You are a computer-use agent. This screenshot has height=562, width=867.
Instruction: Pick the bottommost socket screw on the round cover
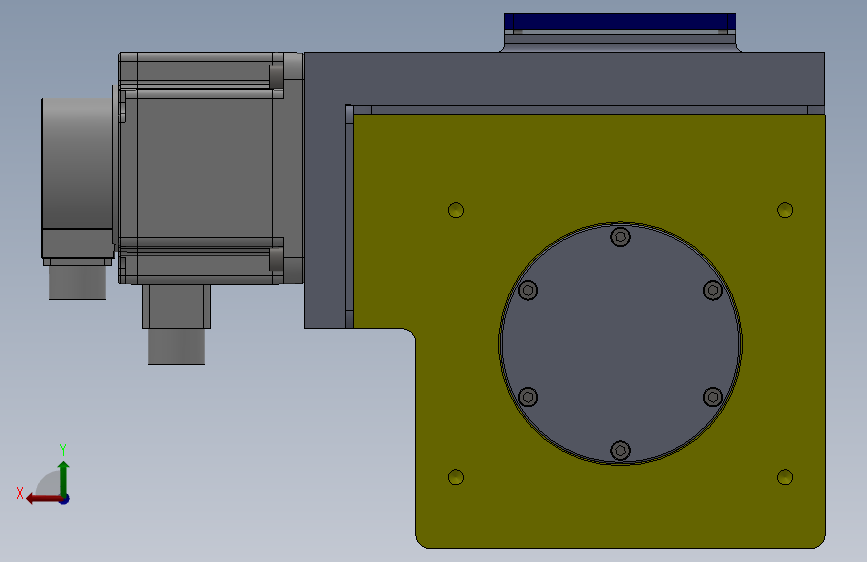tap(620, 450)
